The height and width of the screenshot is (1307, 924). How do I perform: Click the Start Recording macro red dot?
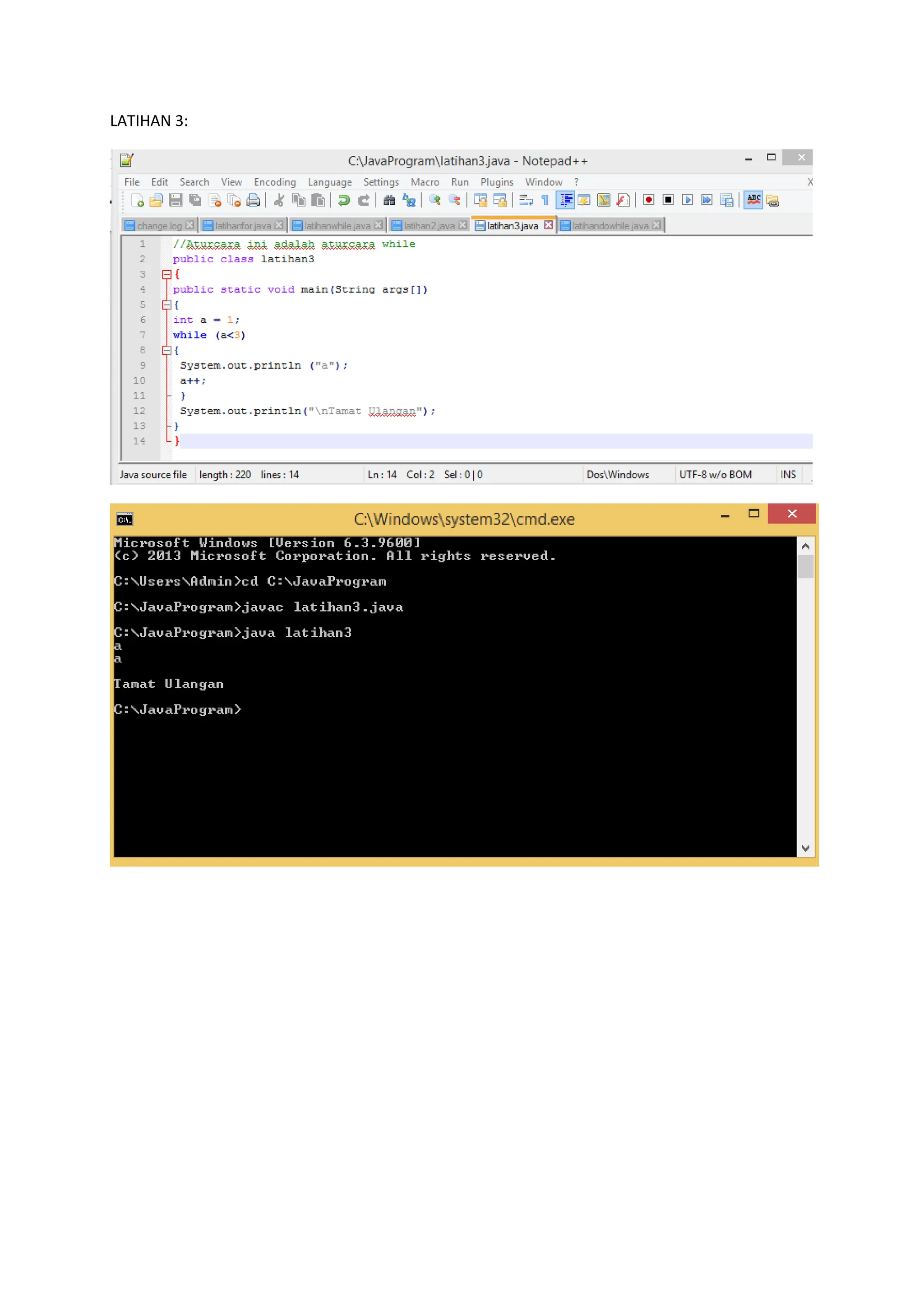(648, 200)
